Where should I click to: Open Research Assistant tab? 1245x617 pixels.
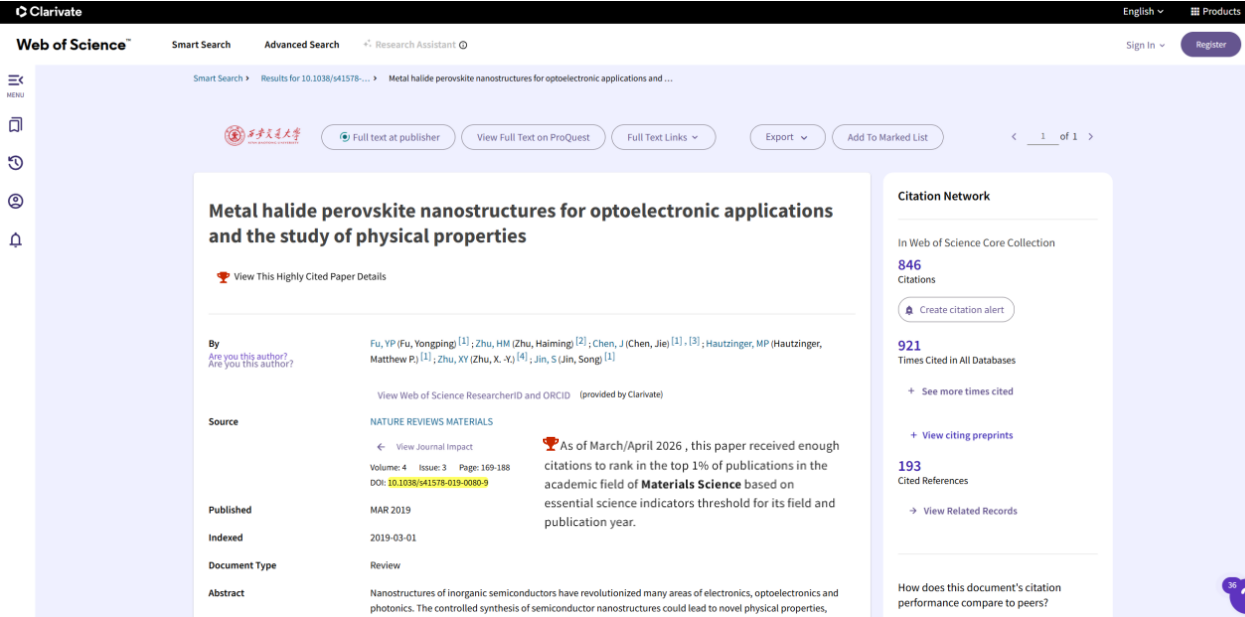click(409, 45)
